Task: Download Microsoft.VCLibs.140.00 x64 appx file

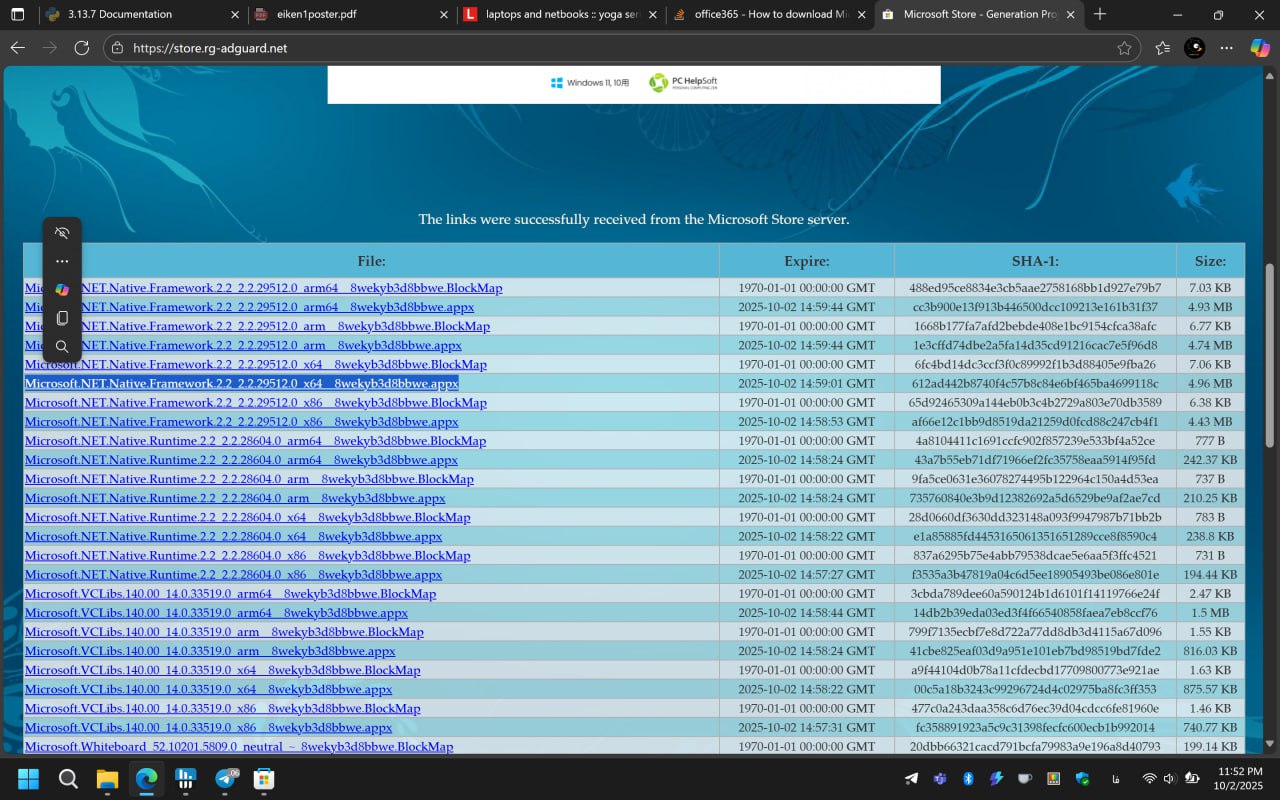Action: click(208, 689)
